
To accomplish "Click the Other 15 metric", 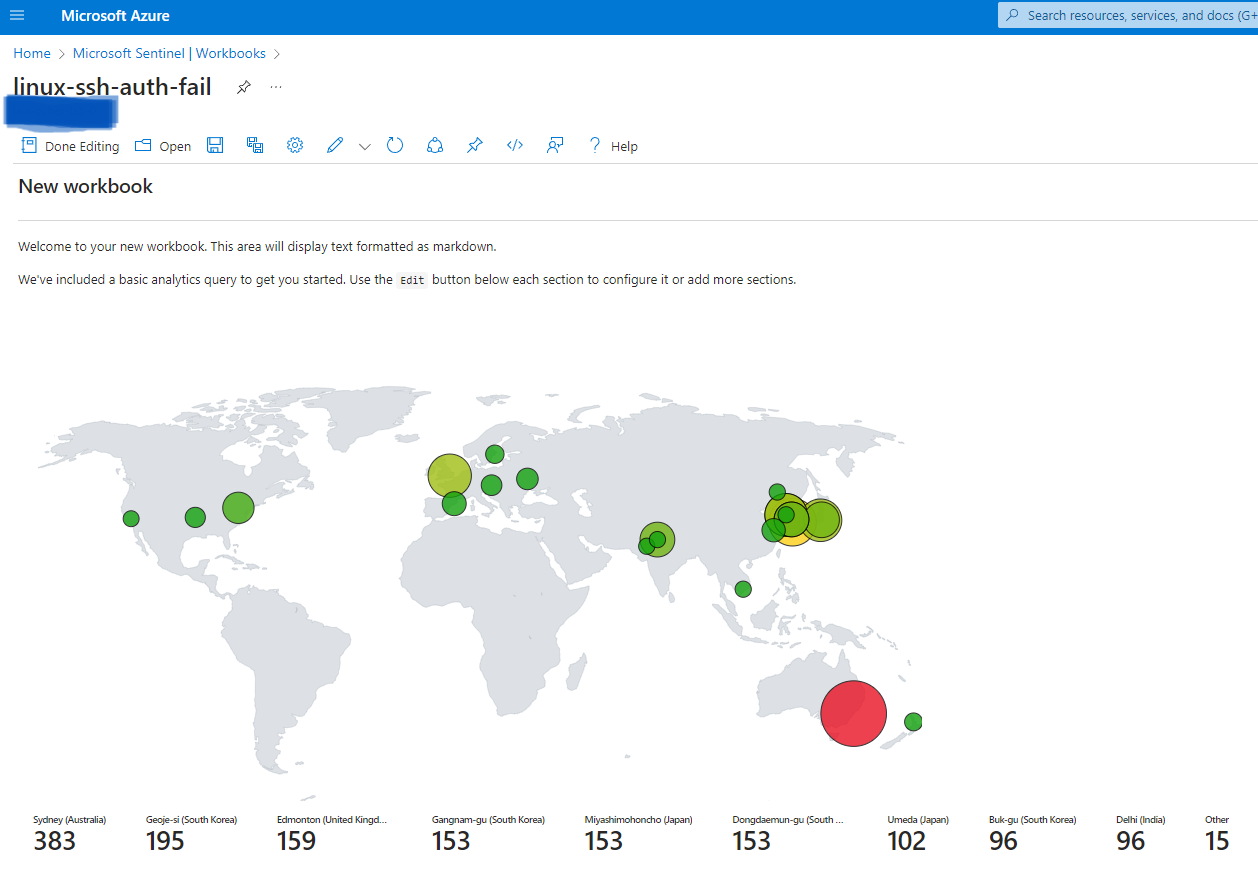I will 1217,833.
